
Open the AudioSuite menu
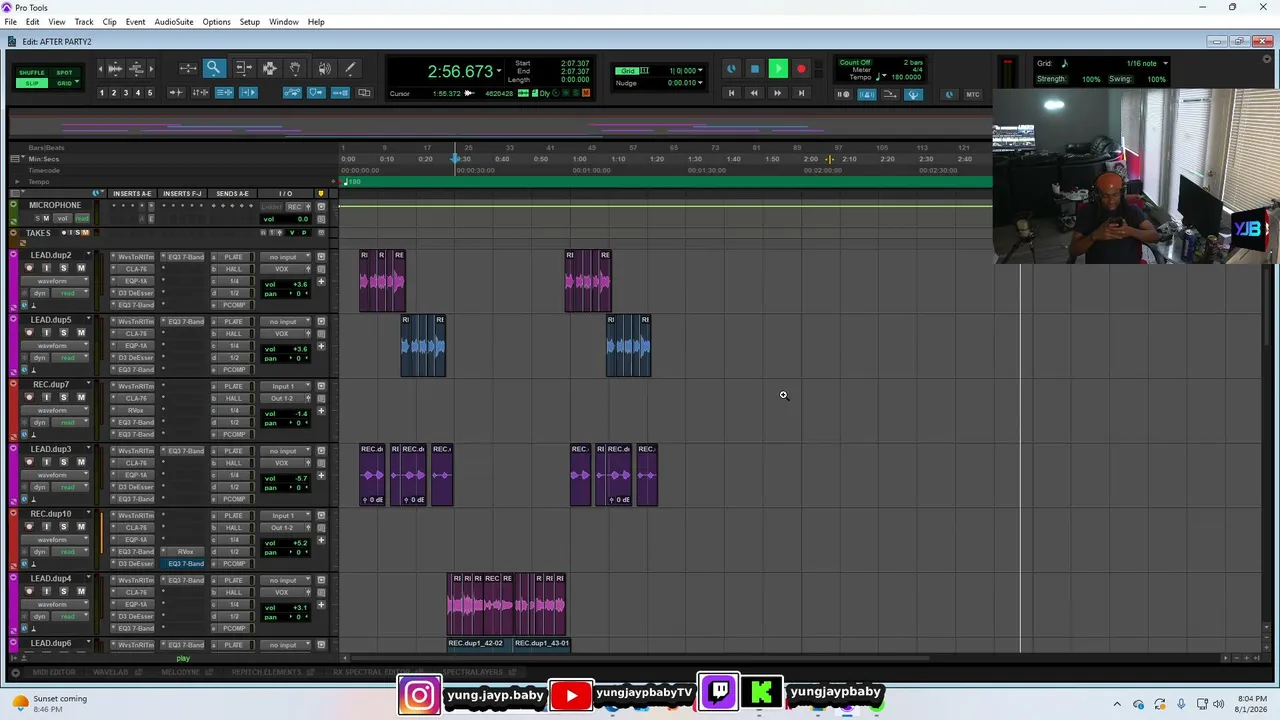pyautogui.click(x=174, y=22)
